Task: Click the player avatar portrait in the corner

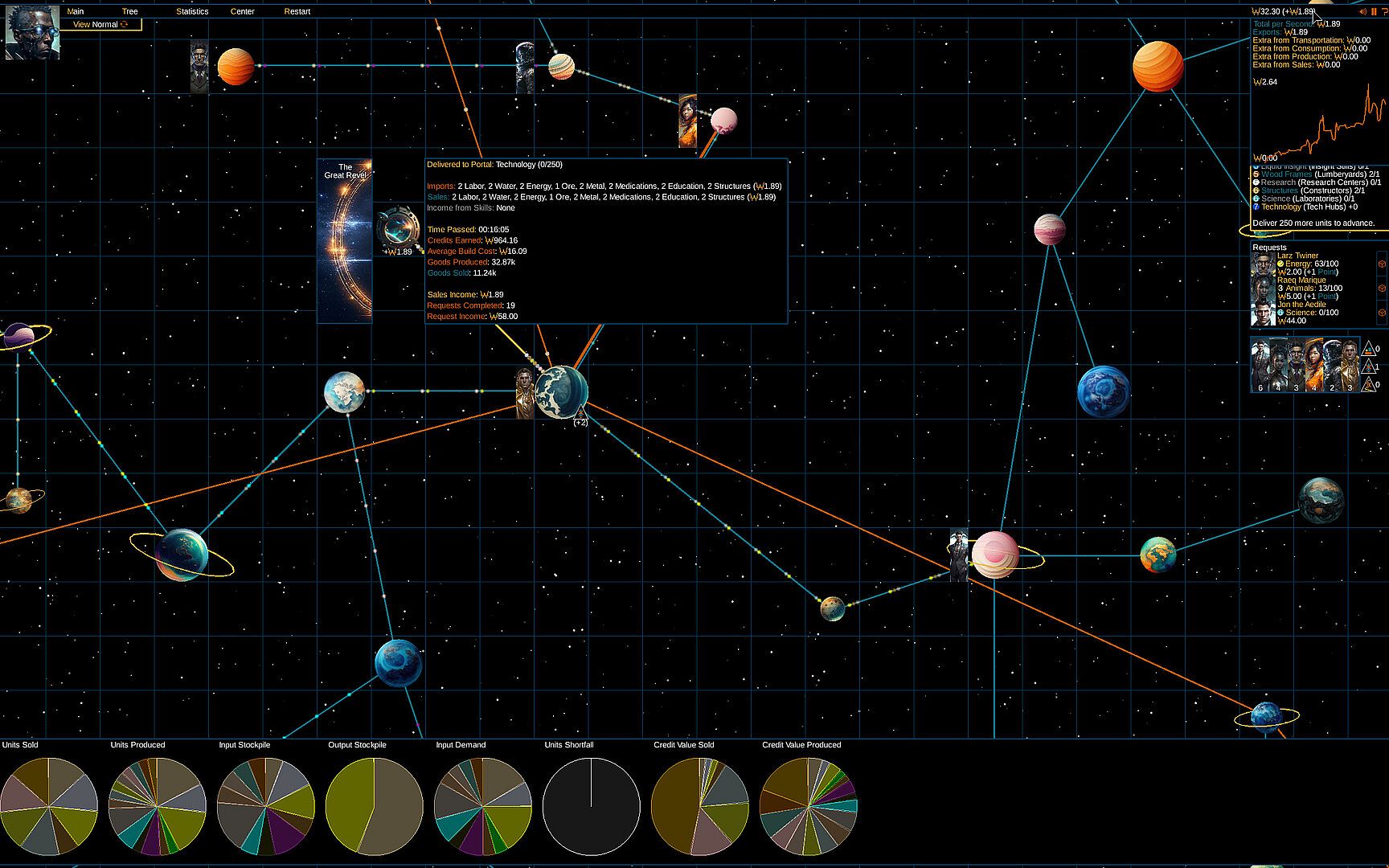Action: [x=32, y=32]
